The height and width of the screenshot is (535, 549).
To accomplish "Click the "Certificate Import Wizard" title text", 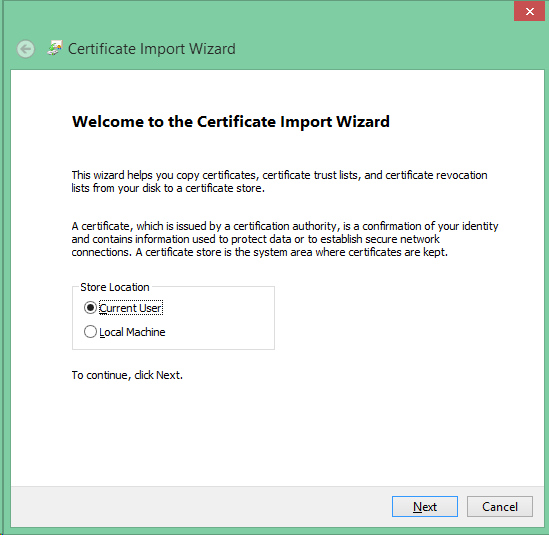I will point(152,49).
